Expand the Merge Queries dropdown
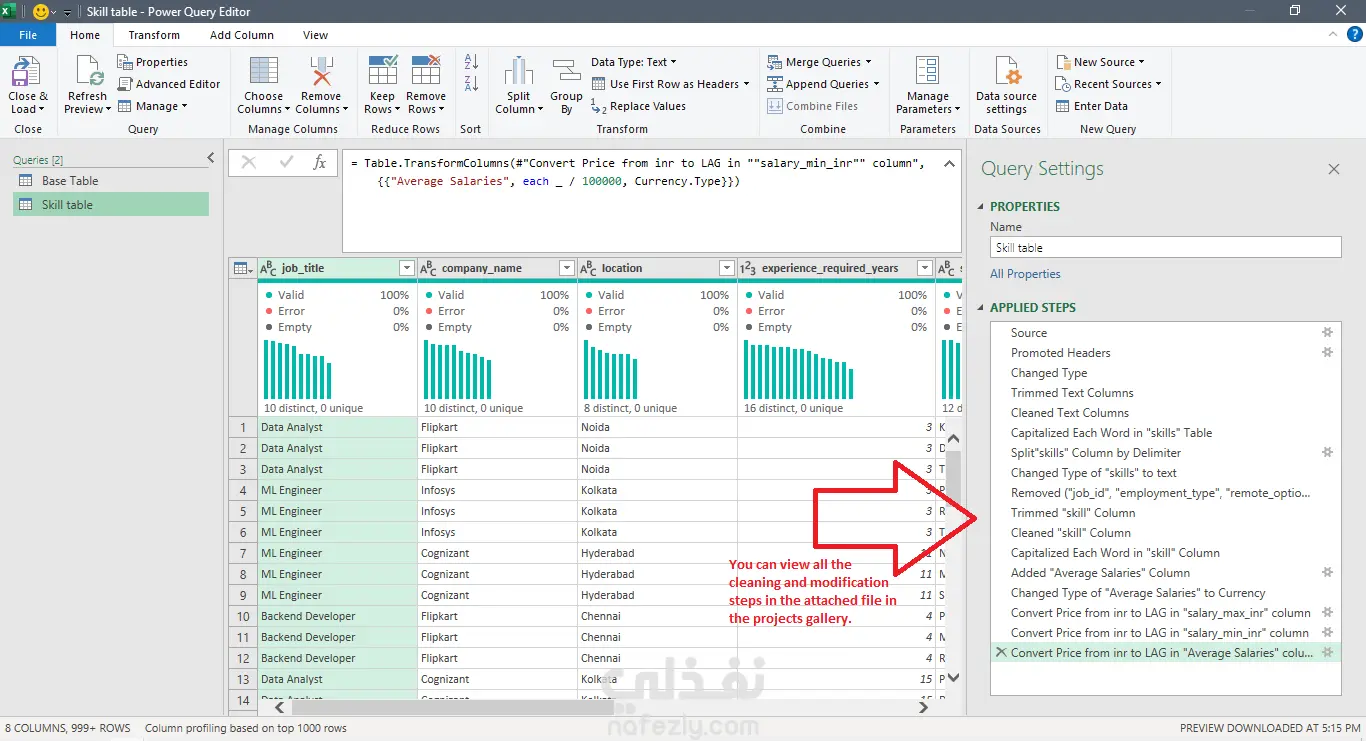Screen dimensions: 1366x741 pyautogui.click(x=868, y=62)
